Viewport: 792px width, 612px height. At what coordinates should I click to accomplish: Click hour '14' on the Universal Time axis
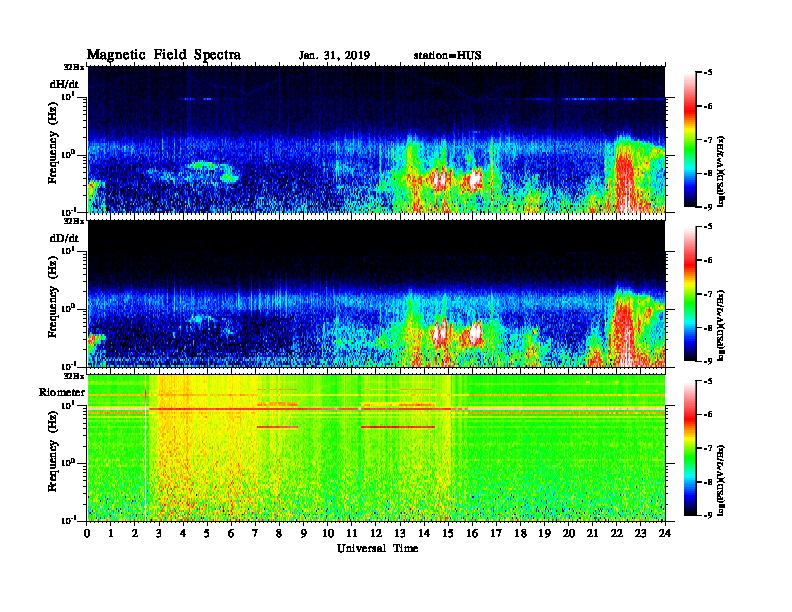click(x=424, y=533)
